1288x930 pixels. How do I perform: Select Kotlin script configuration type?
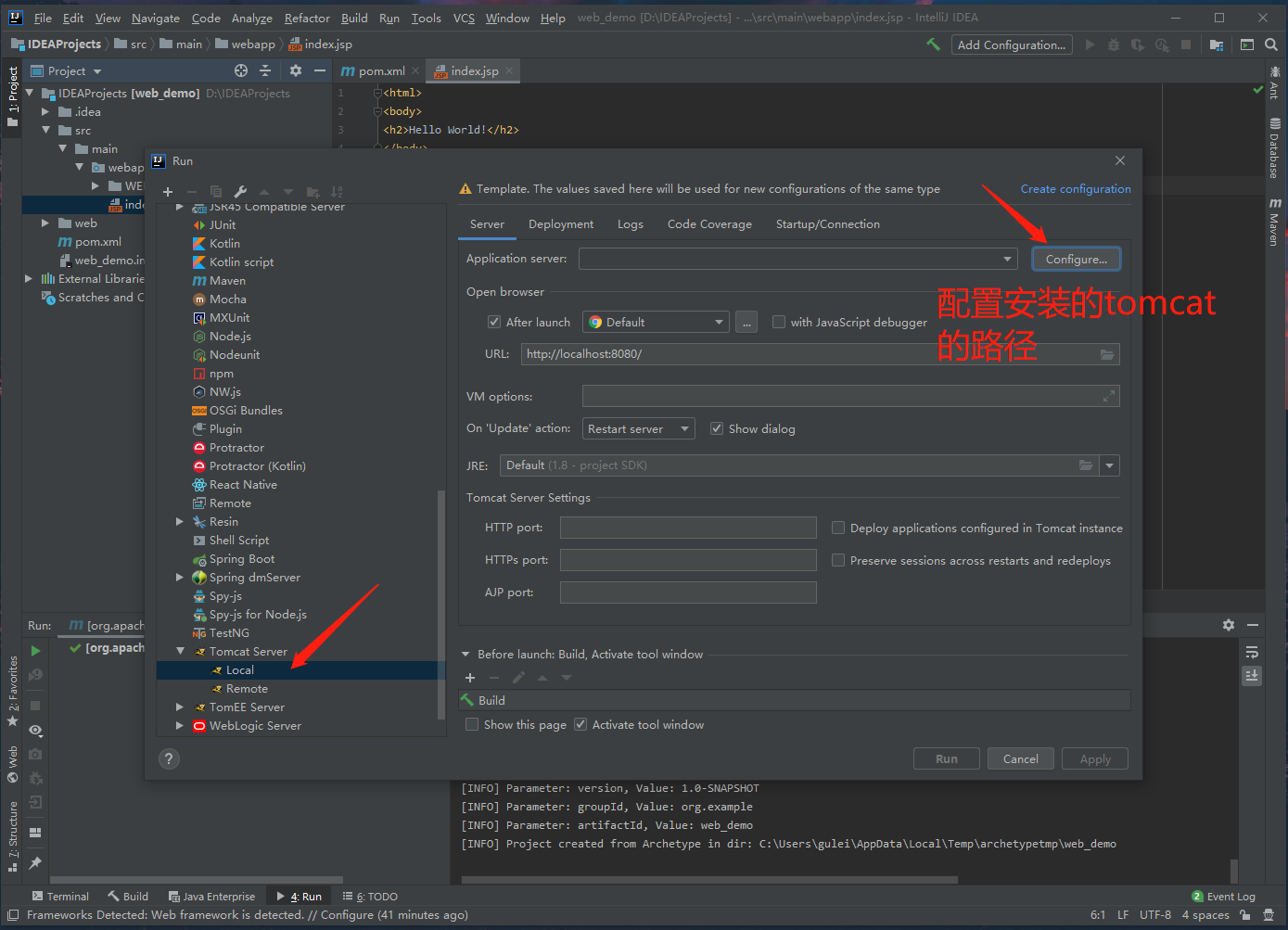click(241, 262)
